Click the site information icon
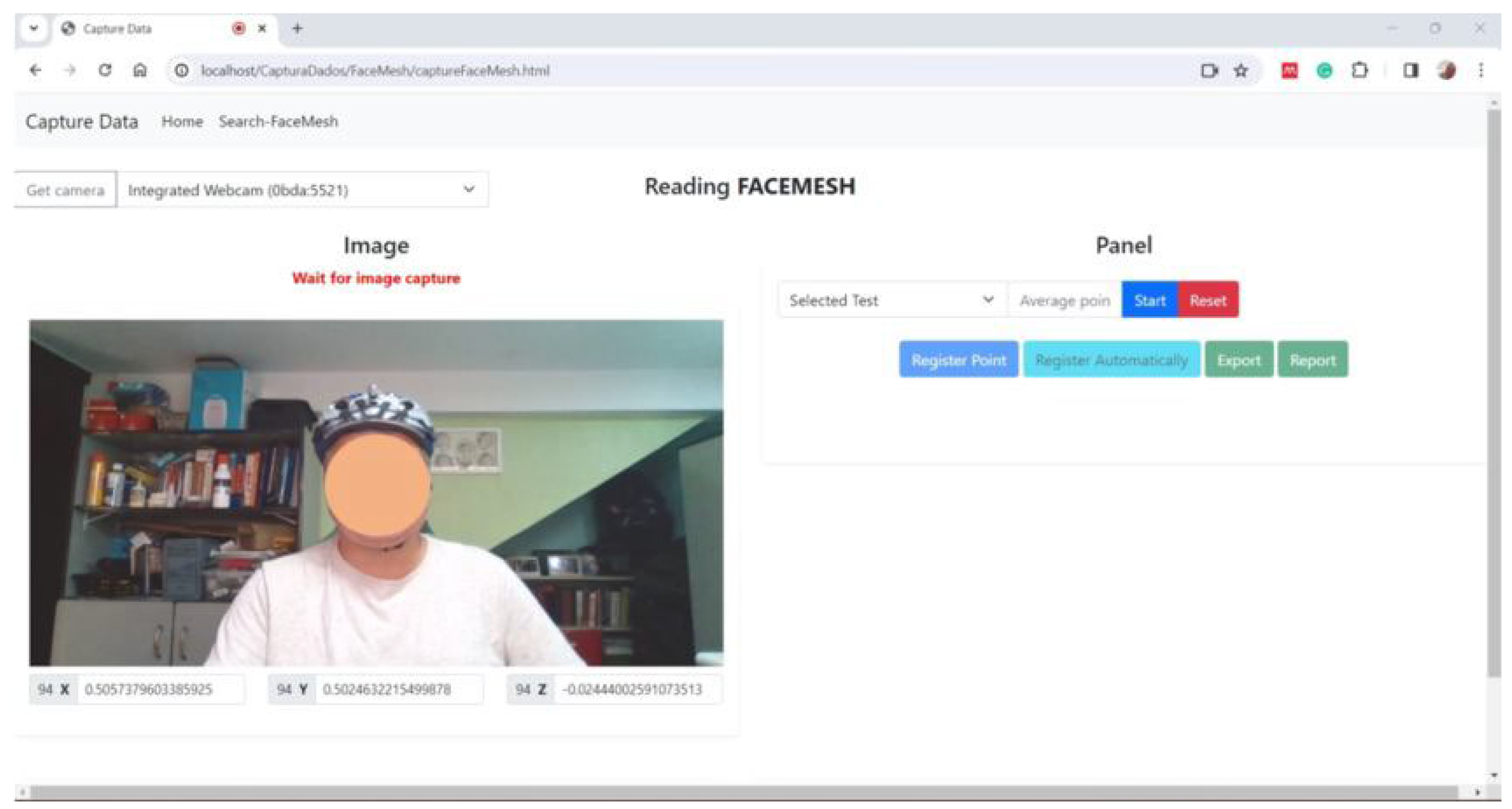 click(181, 70)
